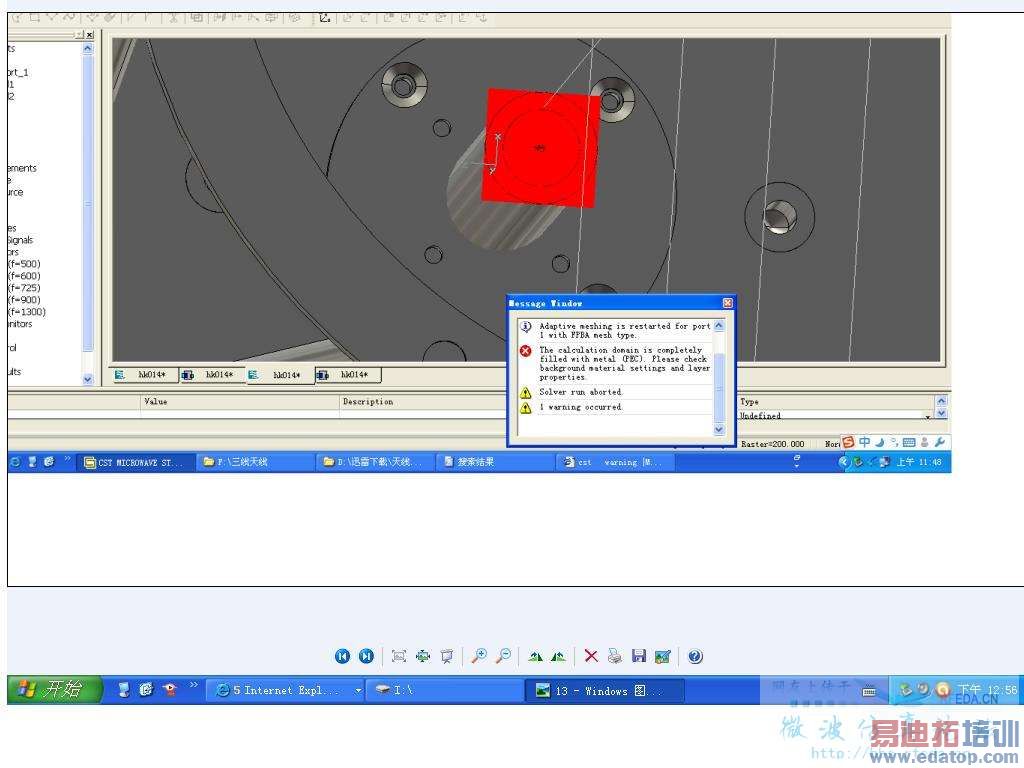
Task: Rotate the picture clockwise
Action: 536,656
